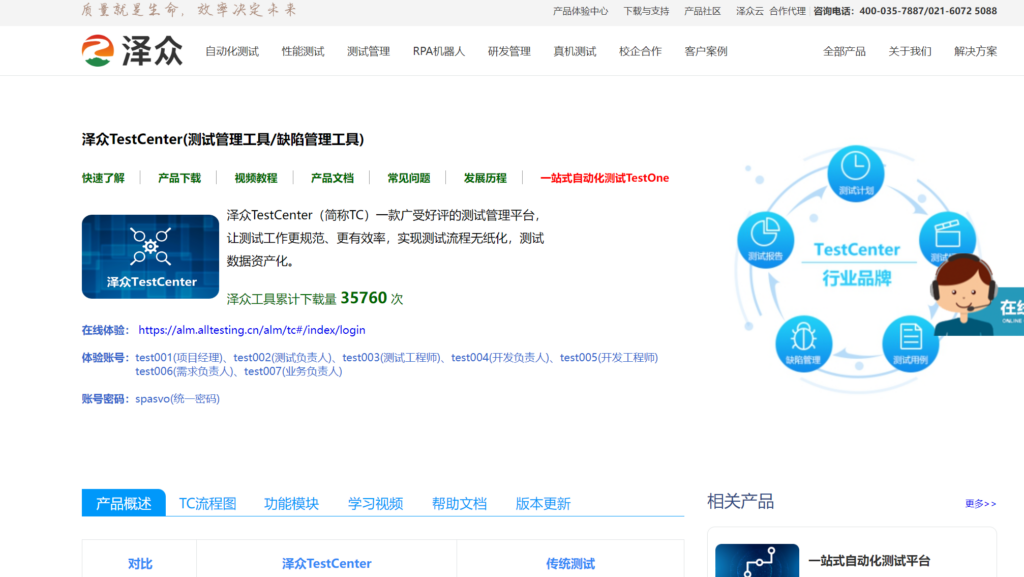Open the 一站式自动化测试平台 related product title

[x=869, y=561]
